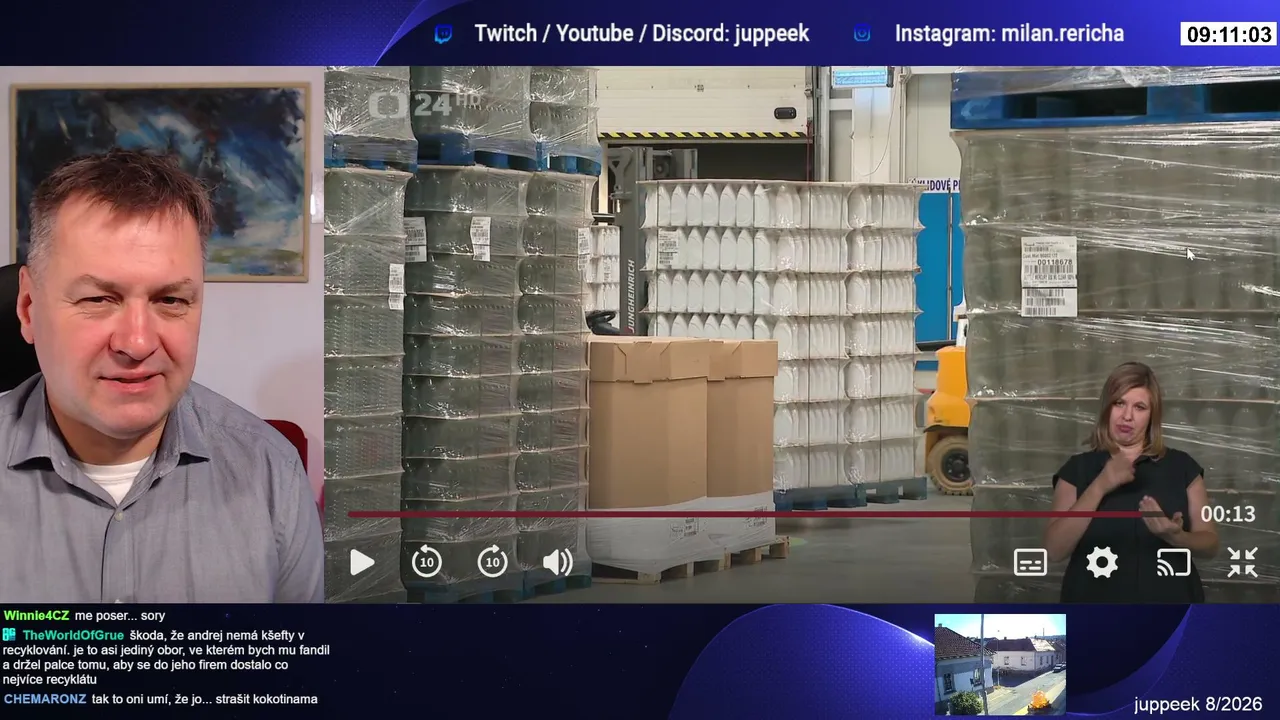
Task: Click the street camera thumbnail
Action: coord(1000,664)
